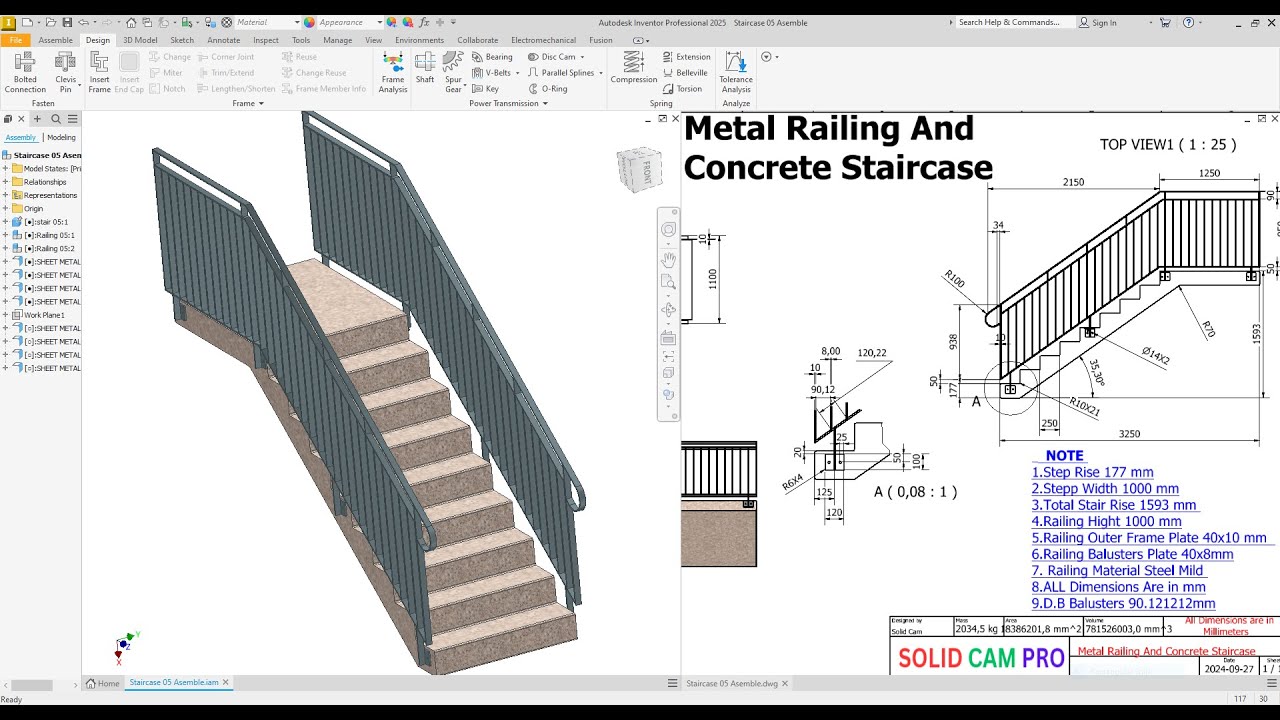The height and width of the screenshot is (720, 1280).
Task: Go to Home view icon in quick access toolbar
Action: pos(131,22)
